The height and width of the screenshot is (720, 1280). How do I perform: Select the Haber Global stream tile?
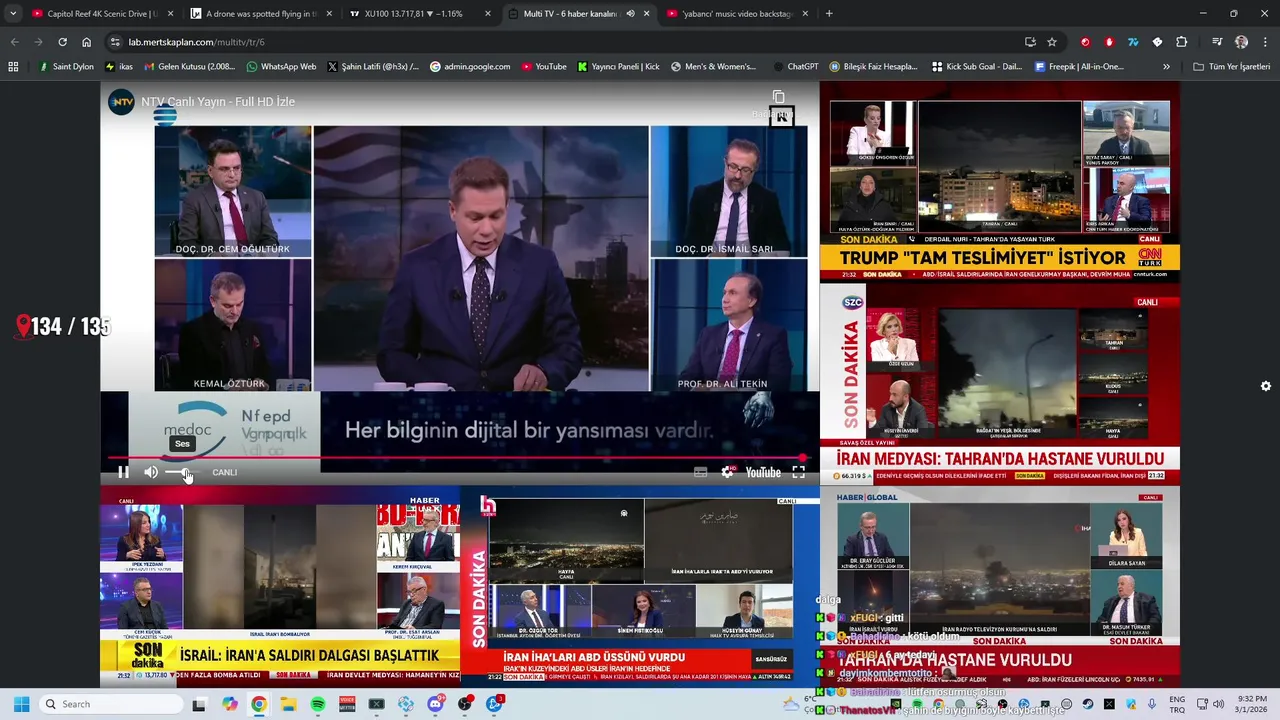[x=1000, y=587]
